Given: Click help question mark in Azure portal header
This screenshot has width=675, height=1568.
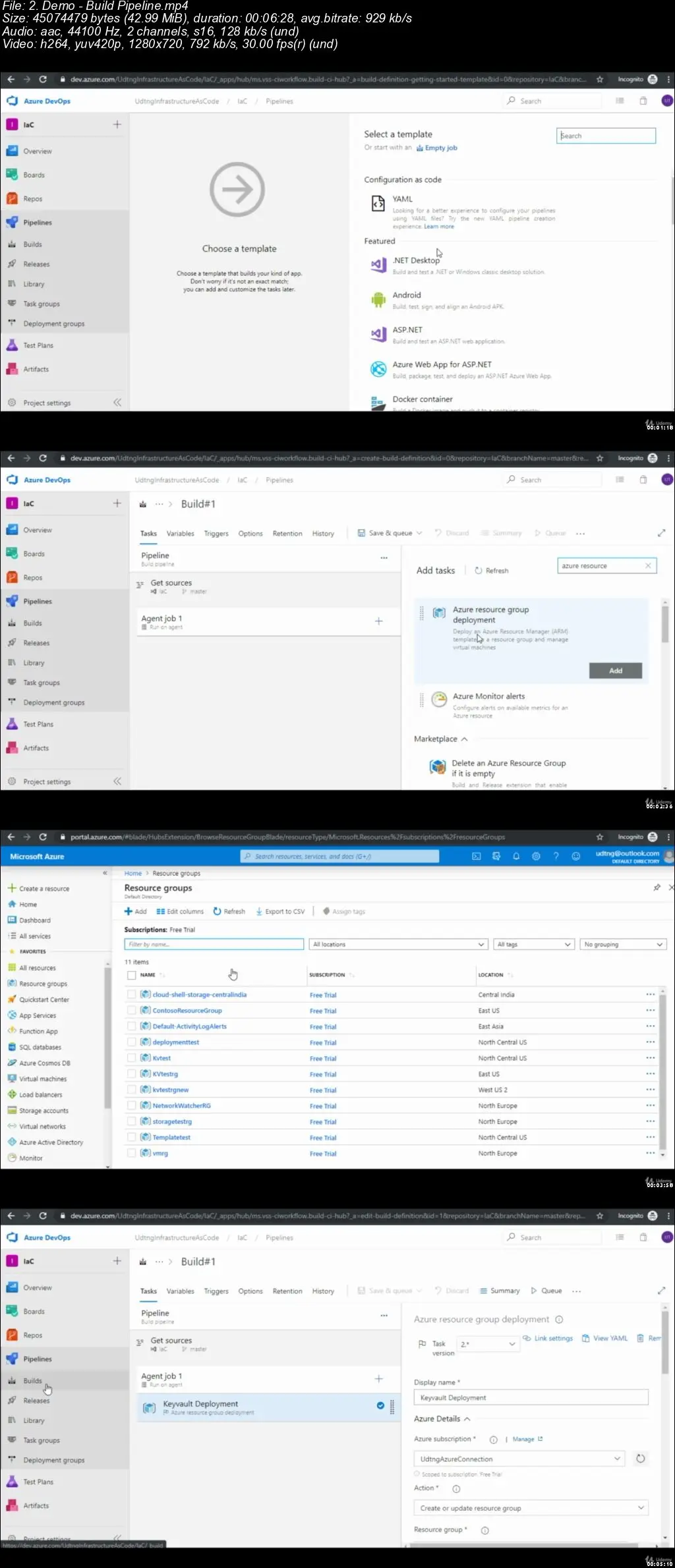Looking at the screenshot, I should pos(556,856).
